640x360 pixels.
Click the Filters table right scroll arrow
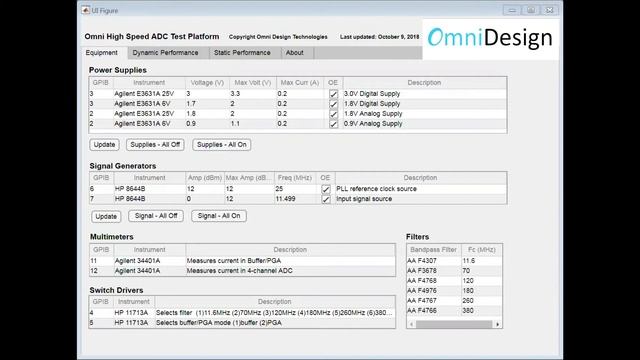pyautogui.click(x=498, y=324)
